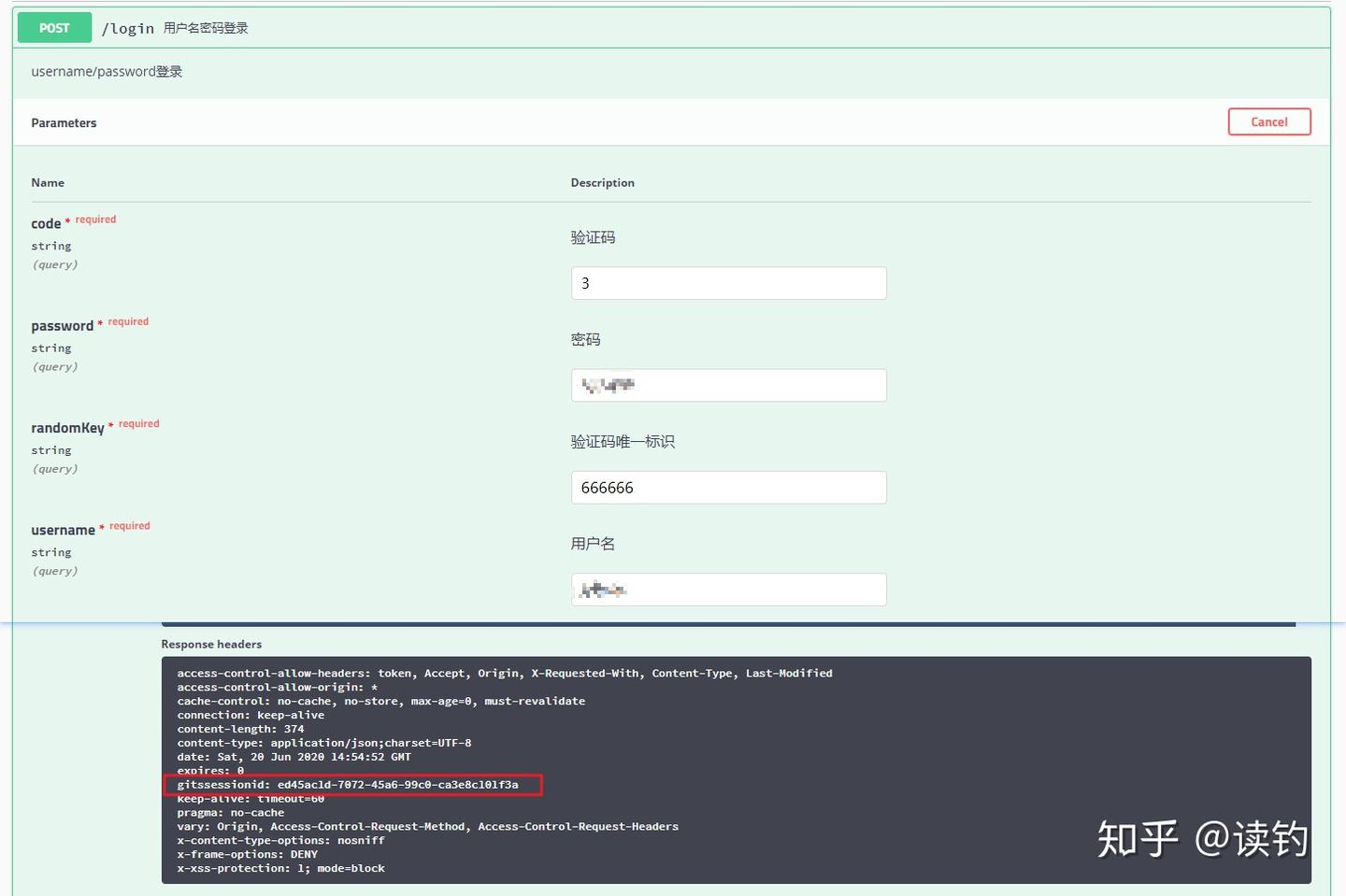Click the description text username/password登录
Image resolution: width=1346 pixels, height=896 pixels.
(x=107, y=71)
